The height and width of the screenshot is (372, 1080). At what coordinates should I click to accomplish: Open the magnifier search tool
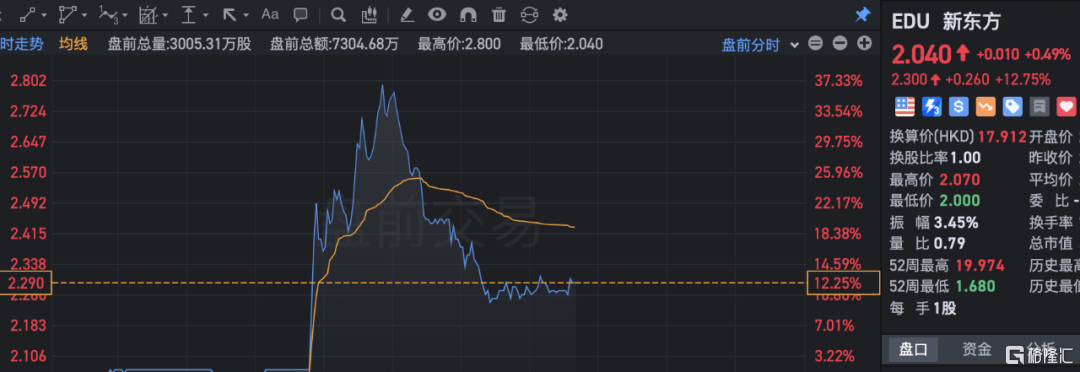(x=338, y=14)
